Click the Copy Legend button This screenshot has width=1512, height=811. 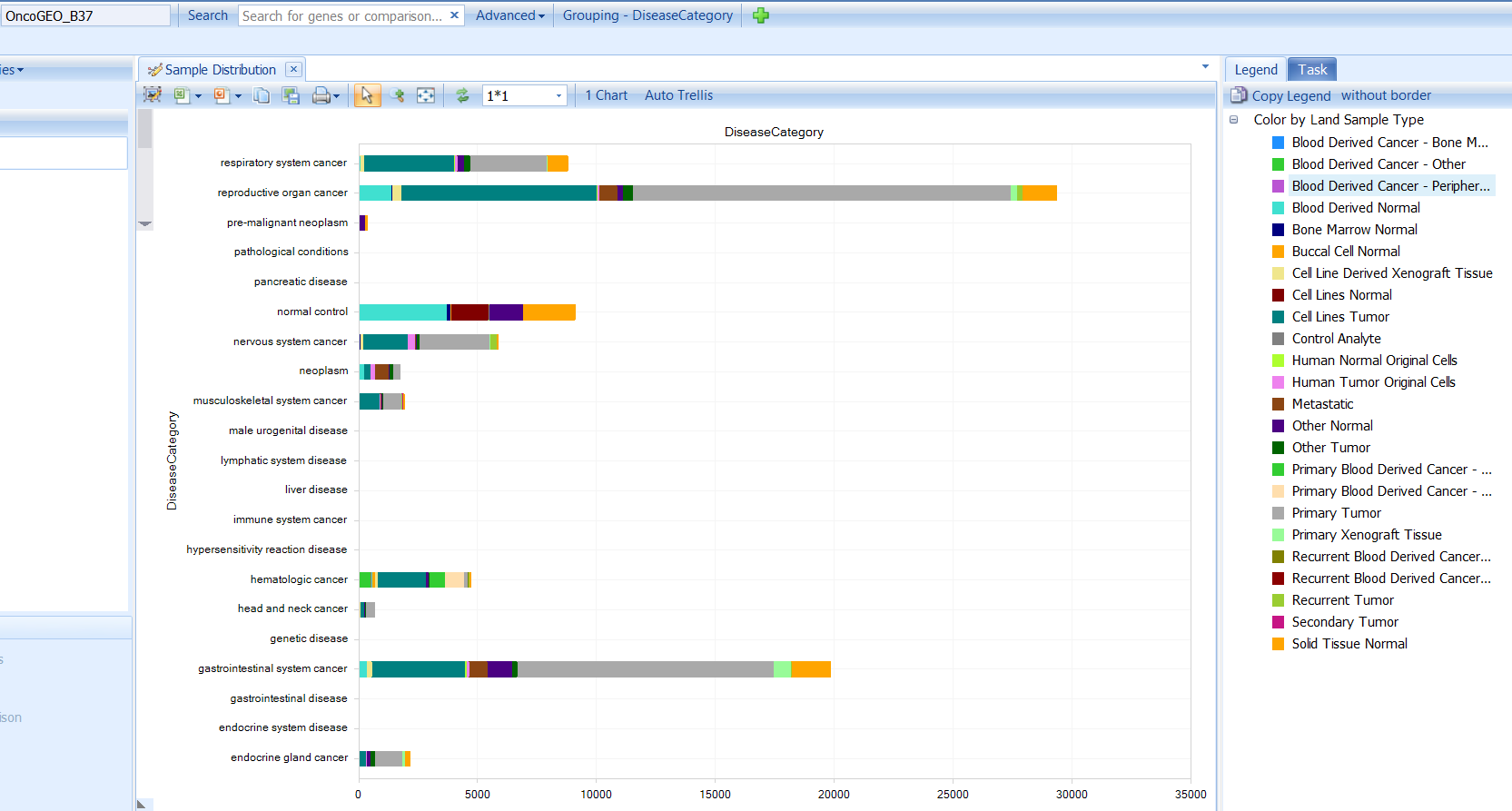[1290, 95]
